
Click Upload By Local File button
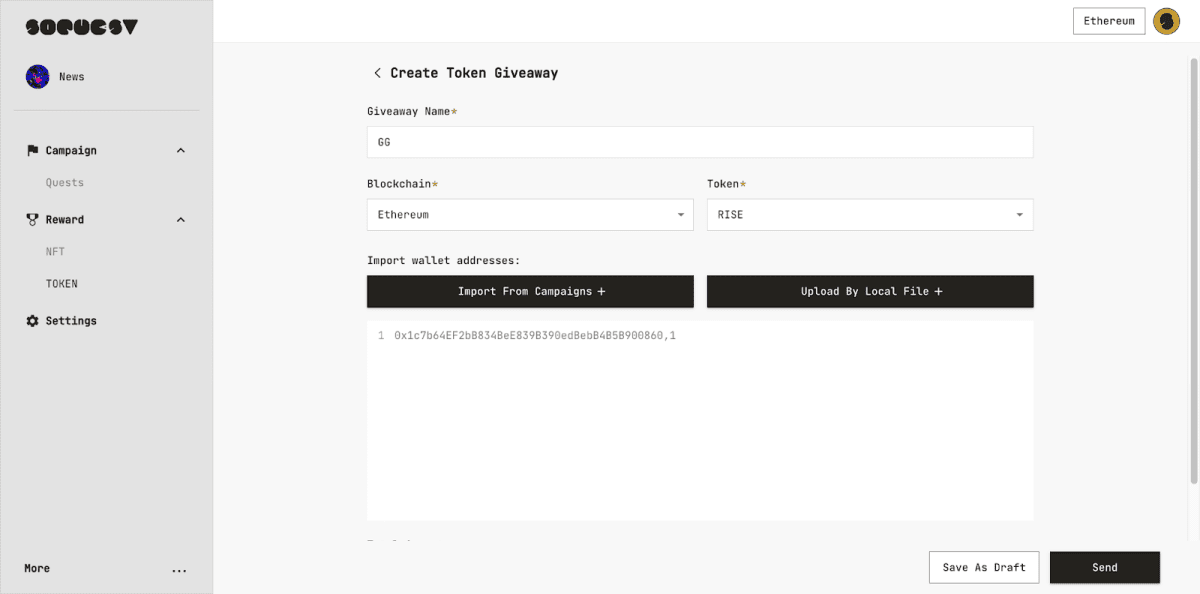click(869, 292)
